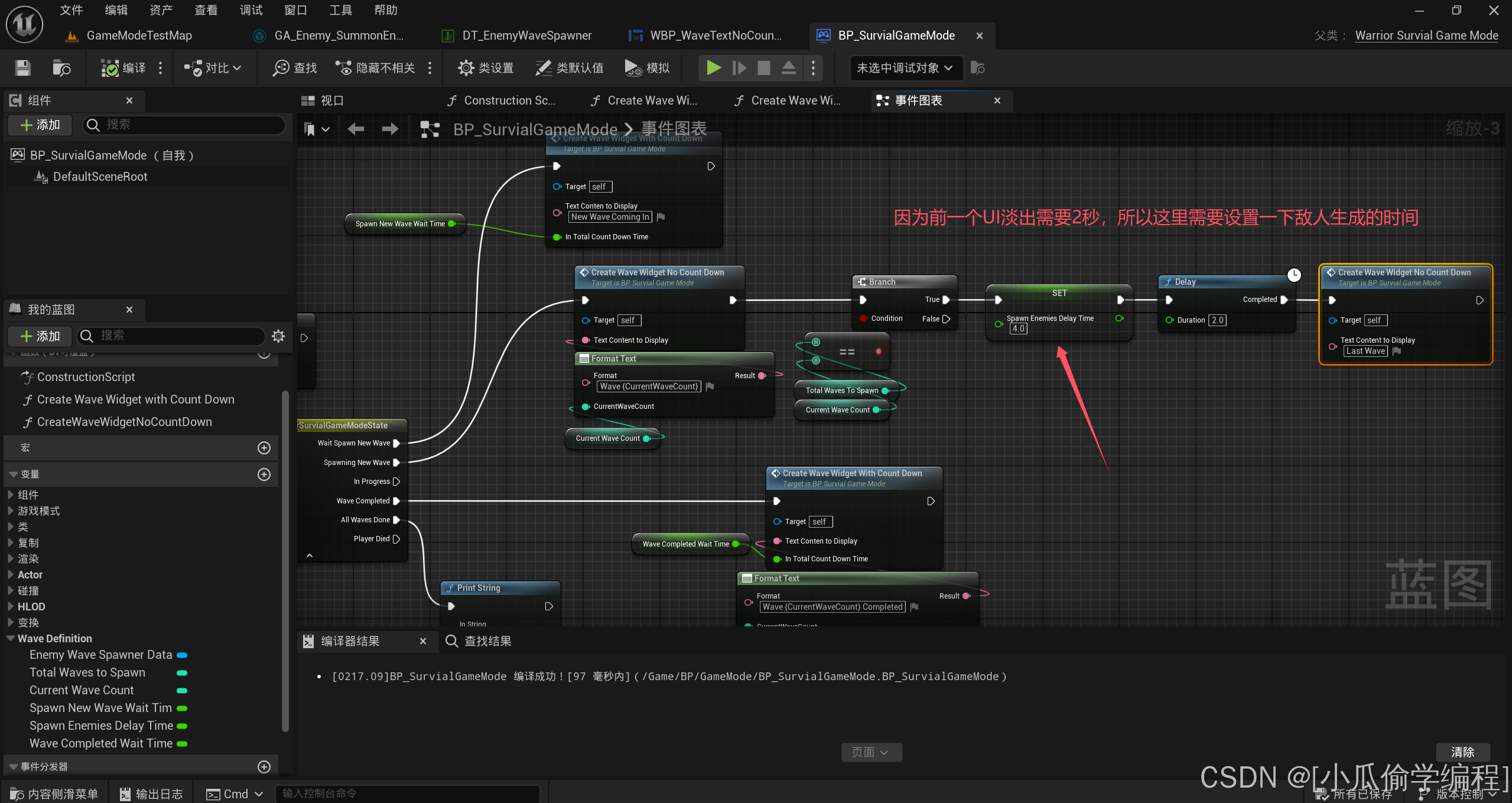Expand the Actor variable category
This screenshot has height=803, width=1512.
pyautogui.click(x=11, y=575)
